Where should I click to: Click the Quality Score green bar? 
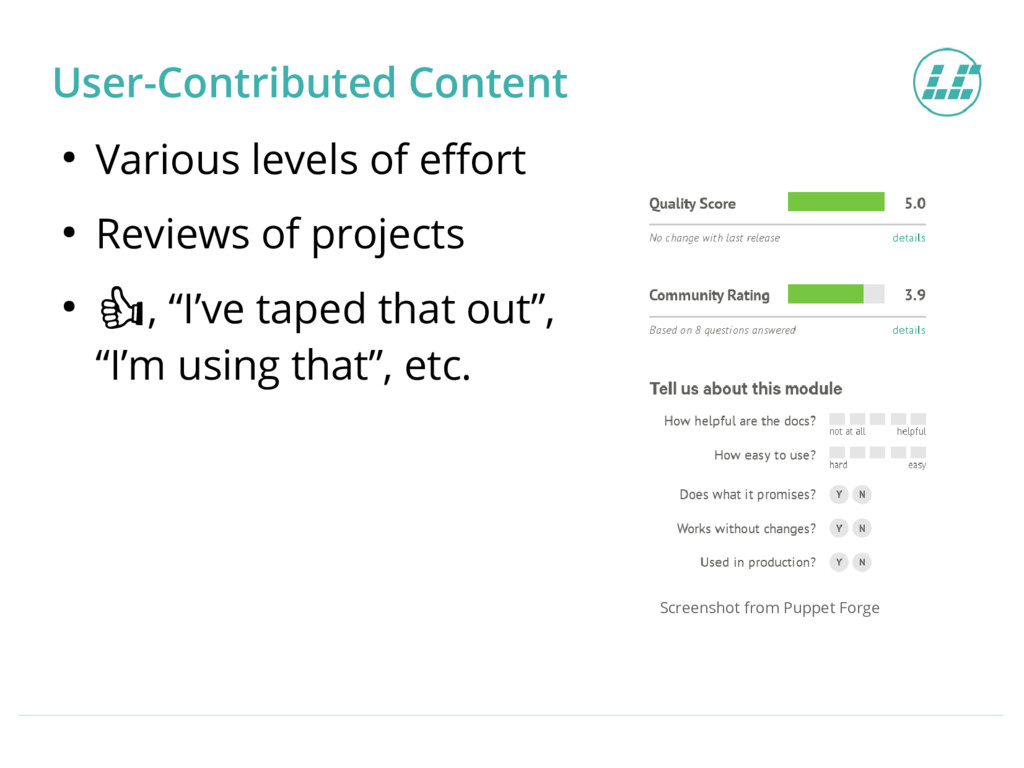[x=836, y=202]
